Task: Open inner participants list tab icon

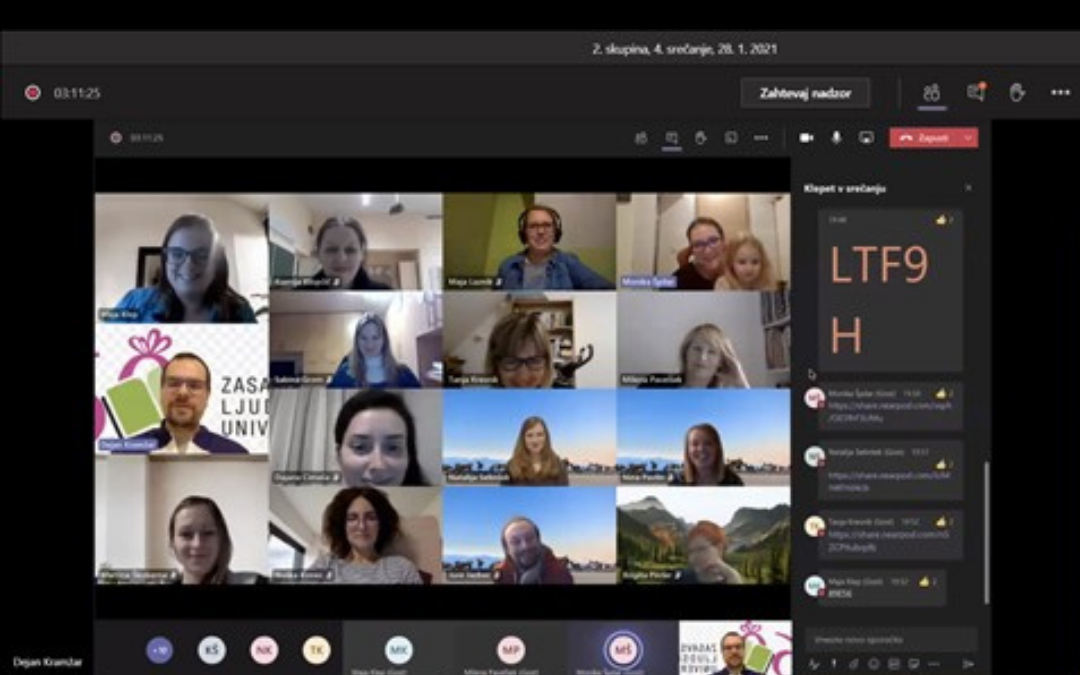Action: [641, 138]
